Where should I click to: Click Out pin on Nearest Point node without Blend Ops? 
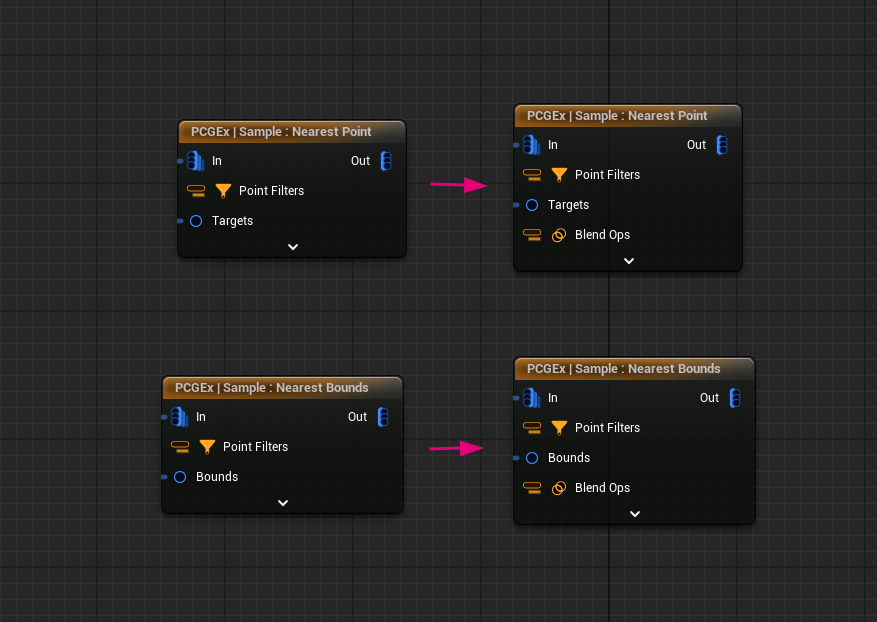tap(386, 161)
